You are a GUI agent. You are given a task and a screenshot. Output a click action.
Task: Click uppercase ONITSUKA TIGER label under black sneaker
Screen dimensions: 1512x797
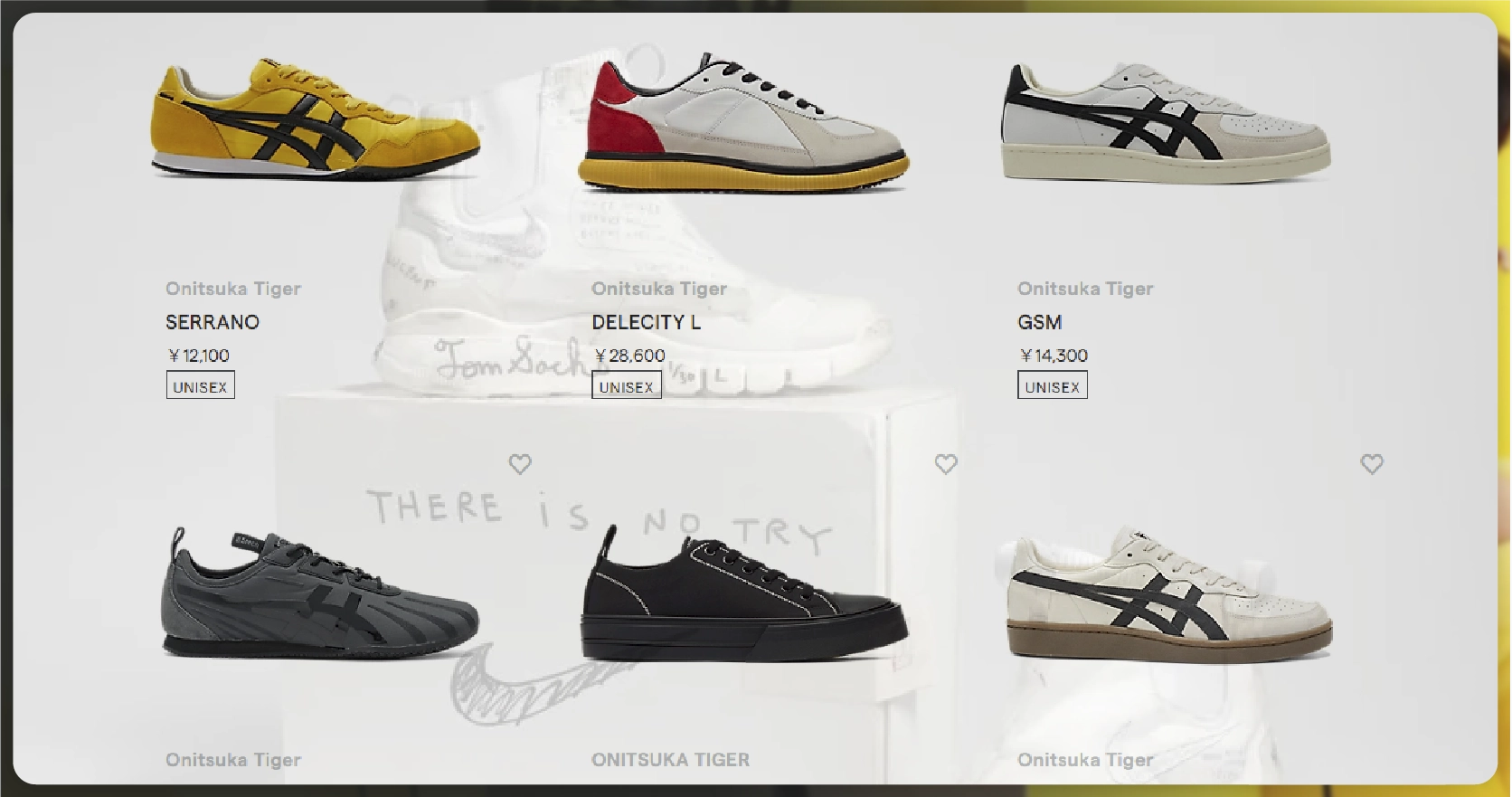(x=671, y=760)
